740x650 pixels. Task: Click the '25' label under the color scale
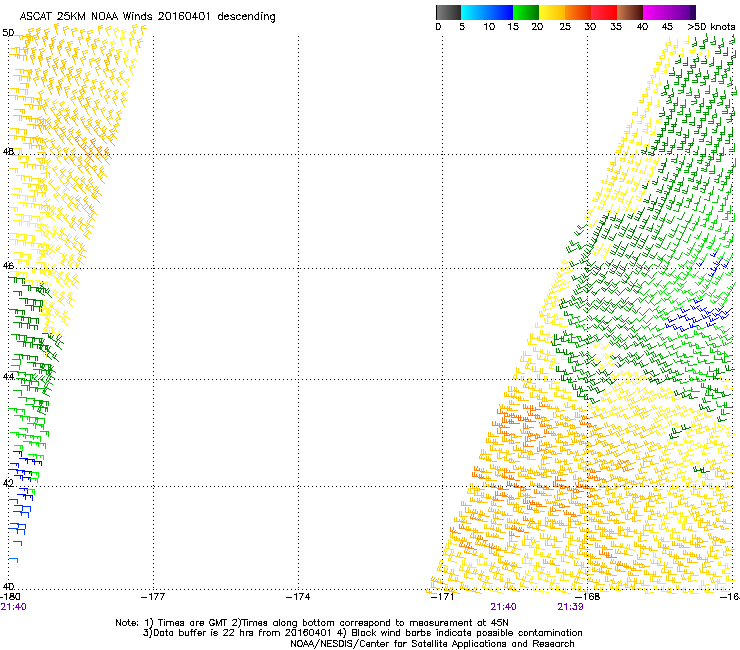[565, 27]
